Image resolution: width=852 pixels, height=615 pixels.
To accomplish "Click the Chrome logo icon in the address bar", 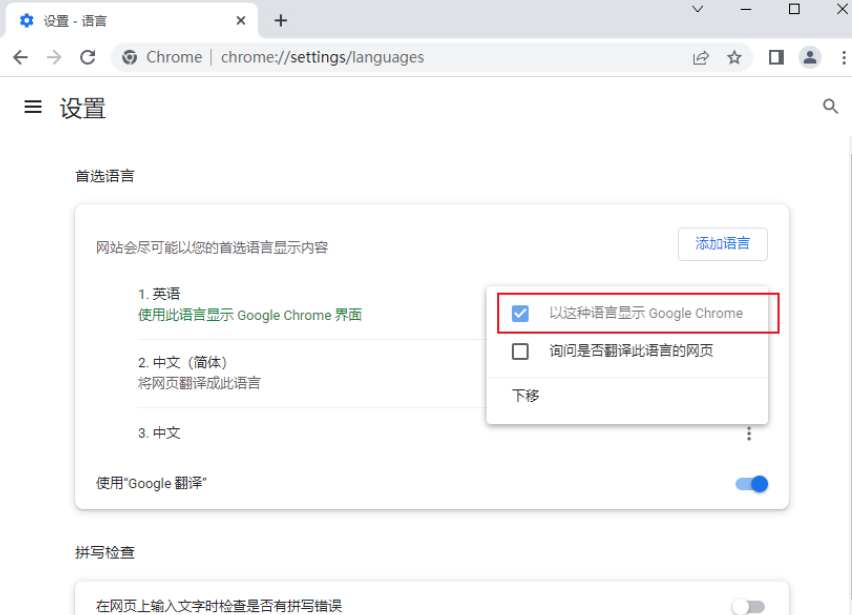I will tap(129, 57).
